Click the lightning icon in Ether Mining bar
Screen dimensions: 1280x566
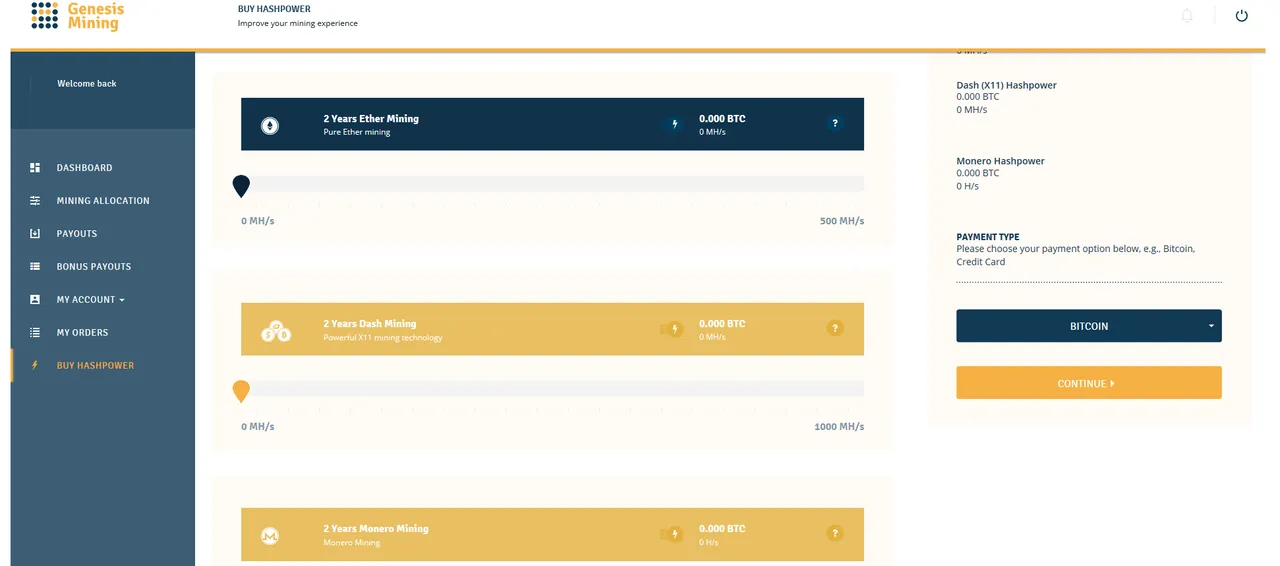(675, 125)
